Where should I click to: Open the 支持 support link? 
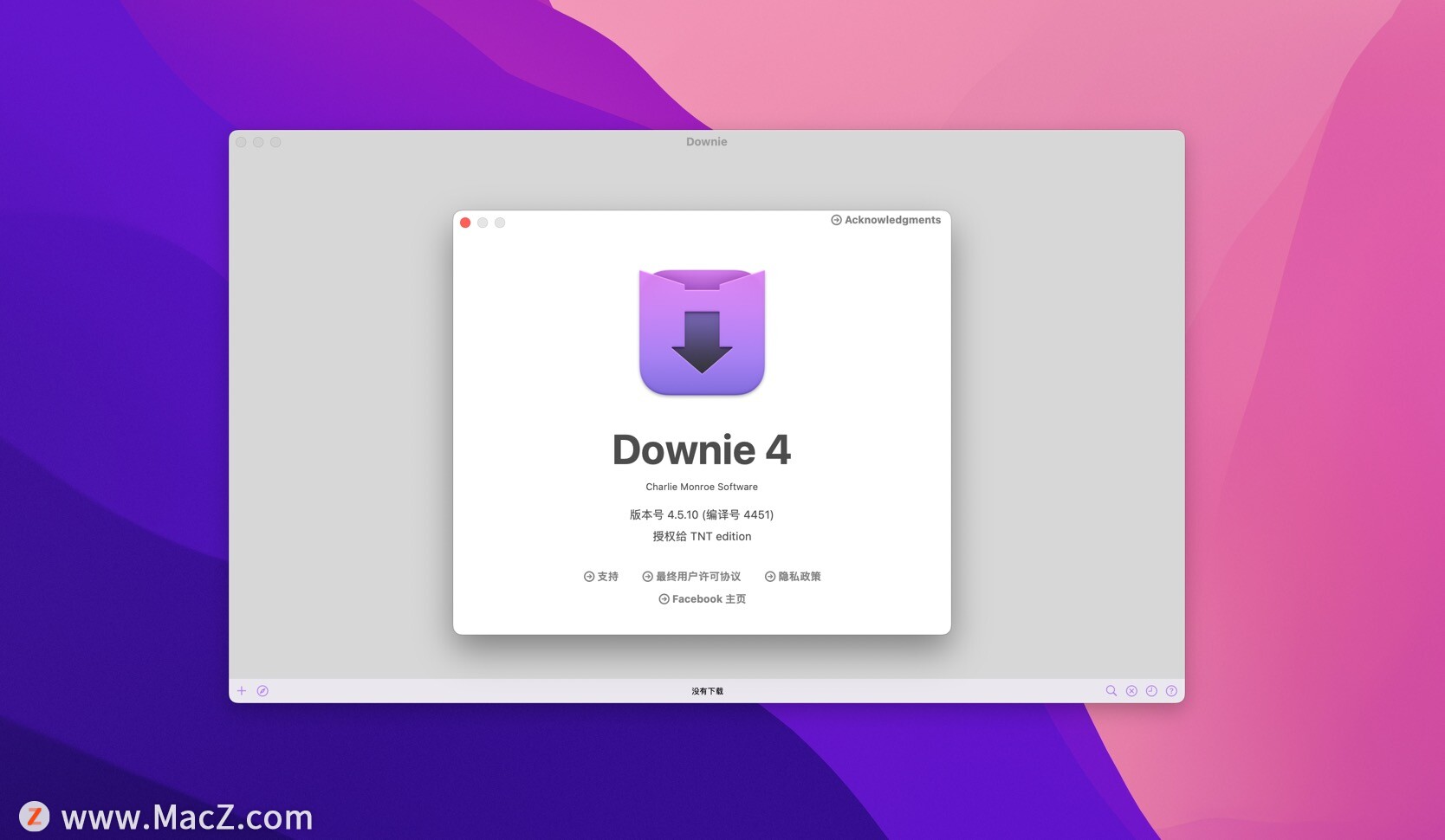point(601,577)
